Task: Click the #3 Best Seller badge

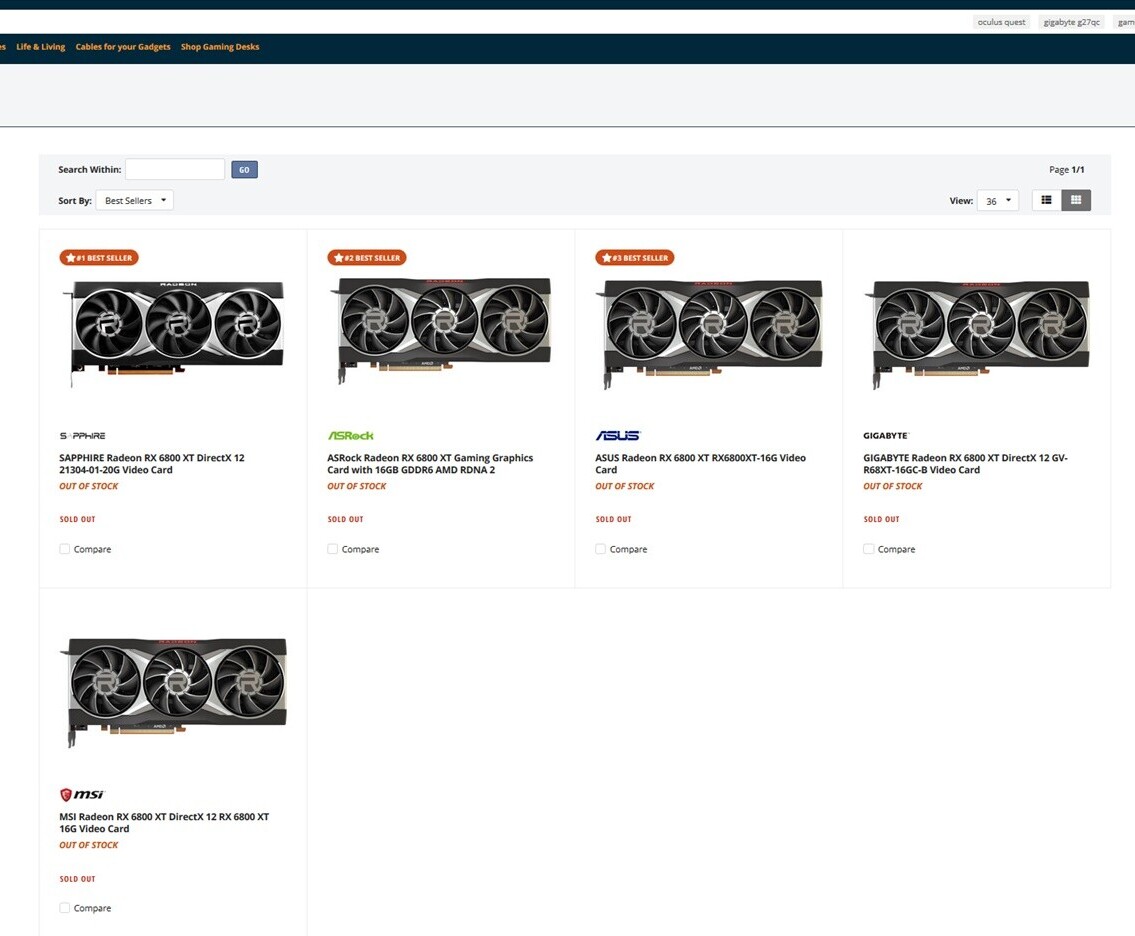Action: tap(635, 258)
